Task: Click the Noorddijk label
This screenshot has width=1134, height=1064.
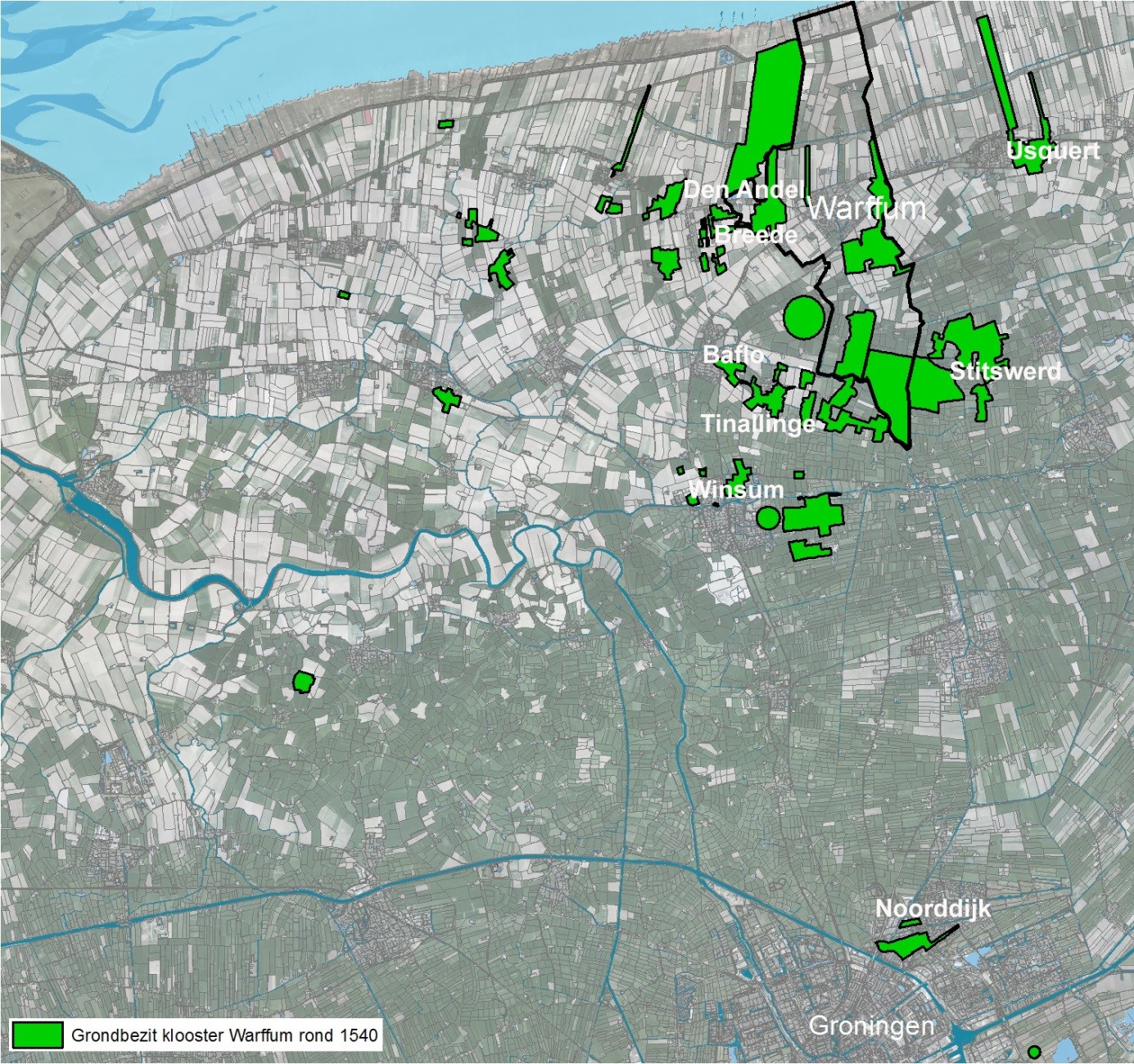Action: [x=933, y=908]
